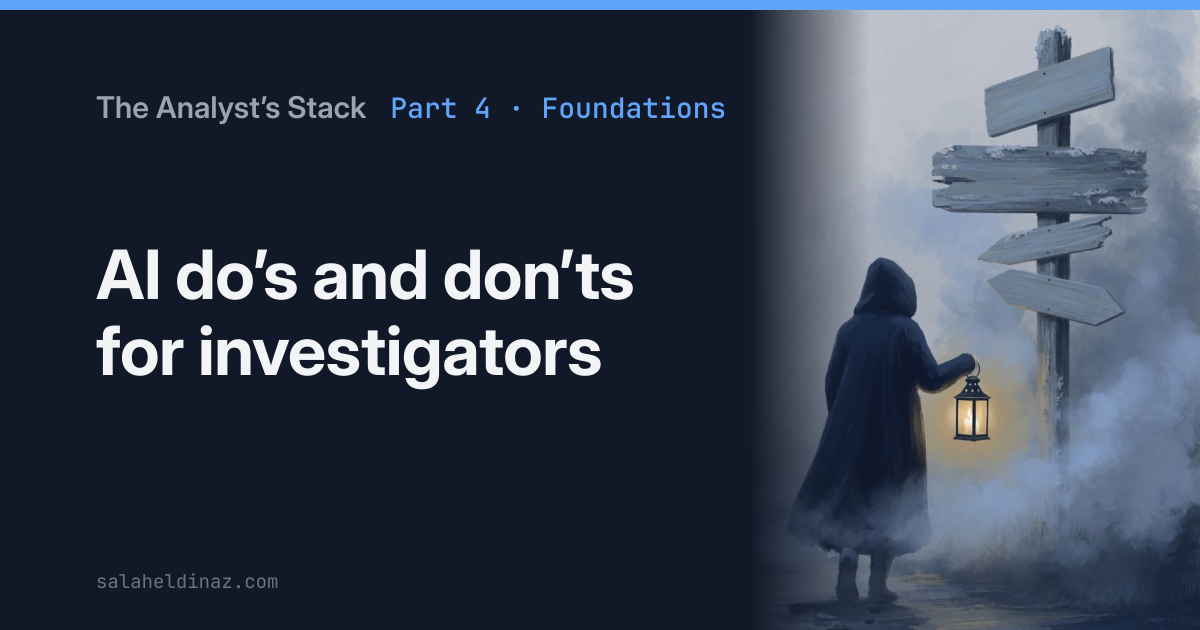The height and width of the screenshot is (630, 1200).
Task: Click the "The Analyst's Stack" series label
Action: click(231, 108)
